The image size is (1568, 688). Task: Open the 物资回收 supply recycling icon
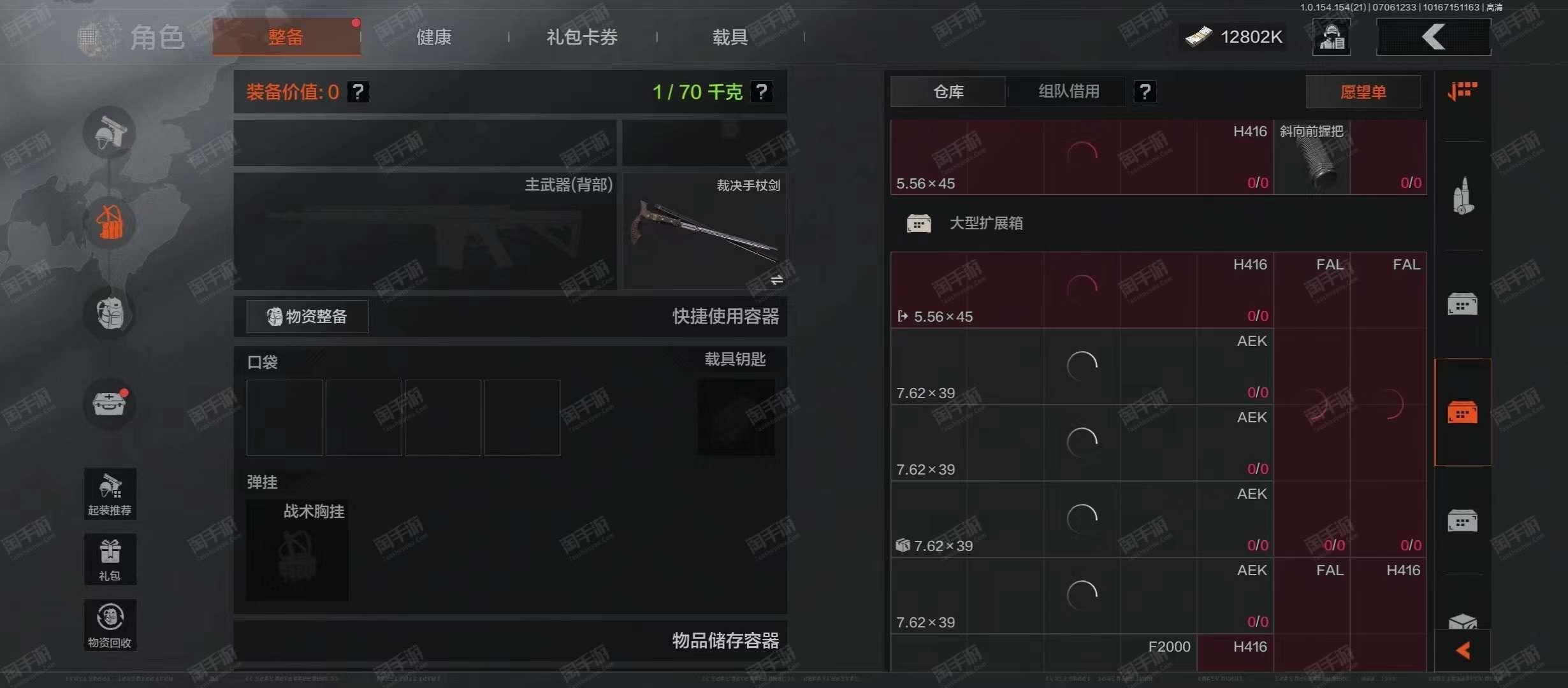click(x=110, y=625)
